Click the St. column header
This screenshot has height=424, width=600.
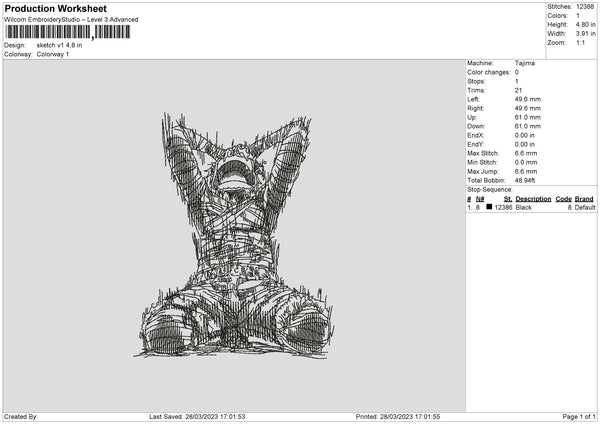[508, 198]
